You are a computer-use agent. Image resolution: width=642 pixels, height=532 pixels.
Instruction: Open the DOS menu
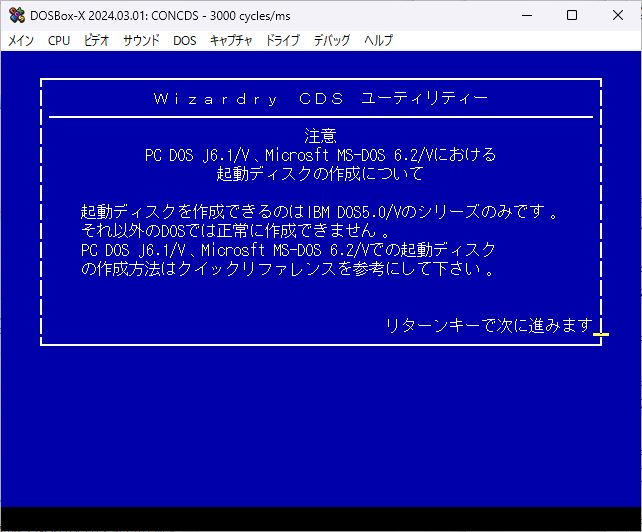click(185, 41)
